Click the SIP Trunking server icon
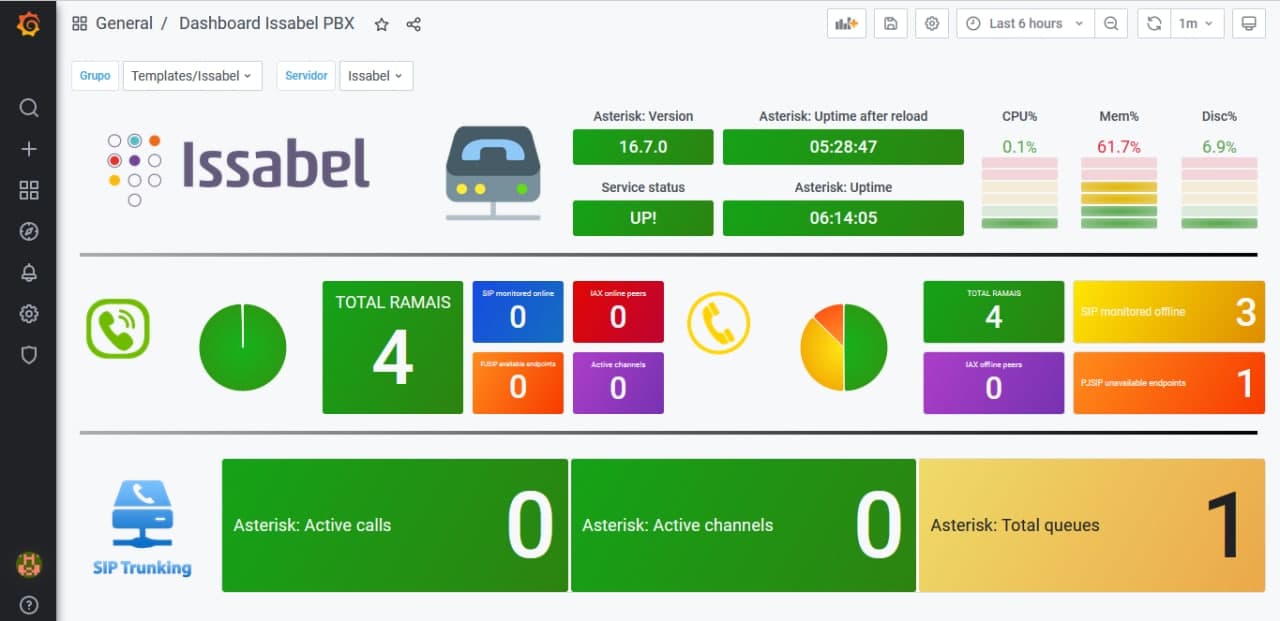The height and width of the screenshot is (621, 1280). coord(142,528)
